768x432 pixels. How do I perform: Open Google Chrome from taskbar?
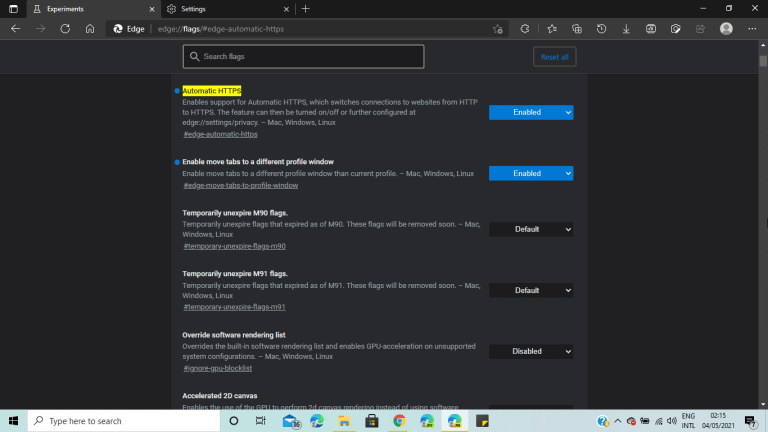(x=399, y=421)
